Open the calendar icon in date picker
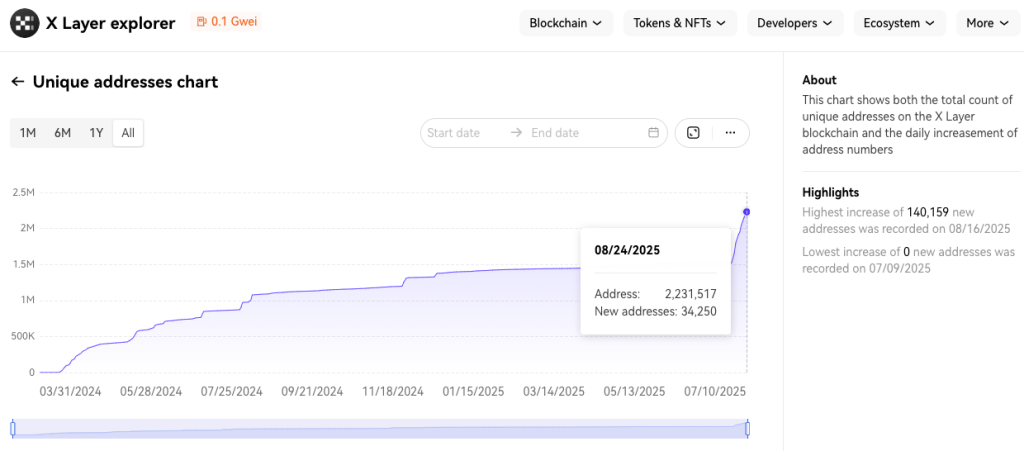 (654, 133)
